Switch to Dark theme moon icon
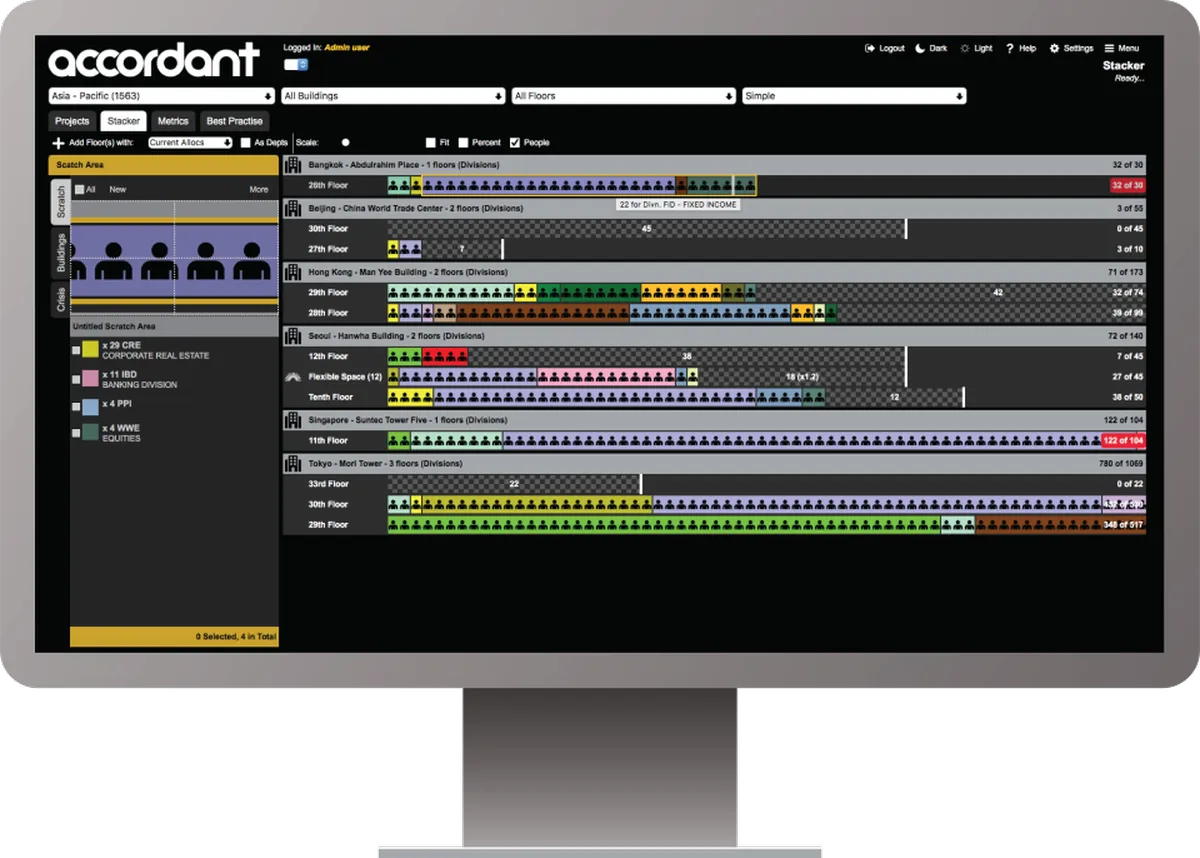Image resolution: width=1200 pixels, height=858 pixels. click(x=920, y=48)
